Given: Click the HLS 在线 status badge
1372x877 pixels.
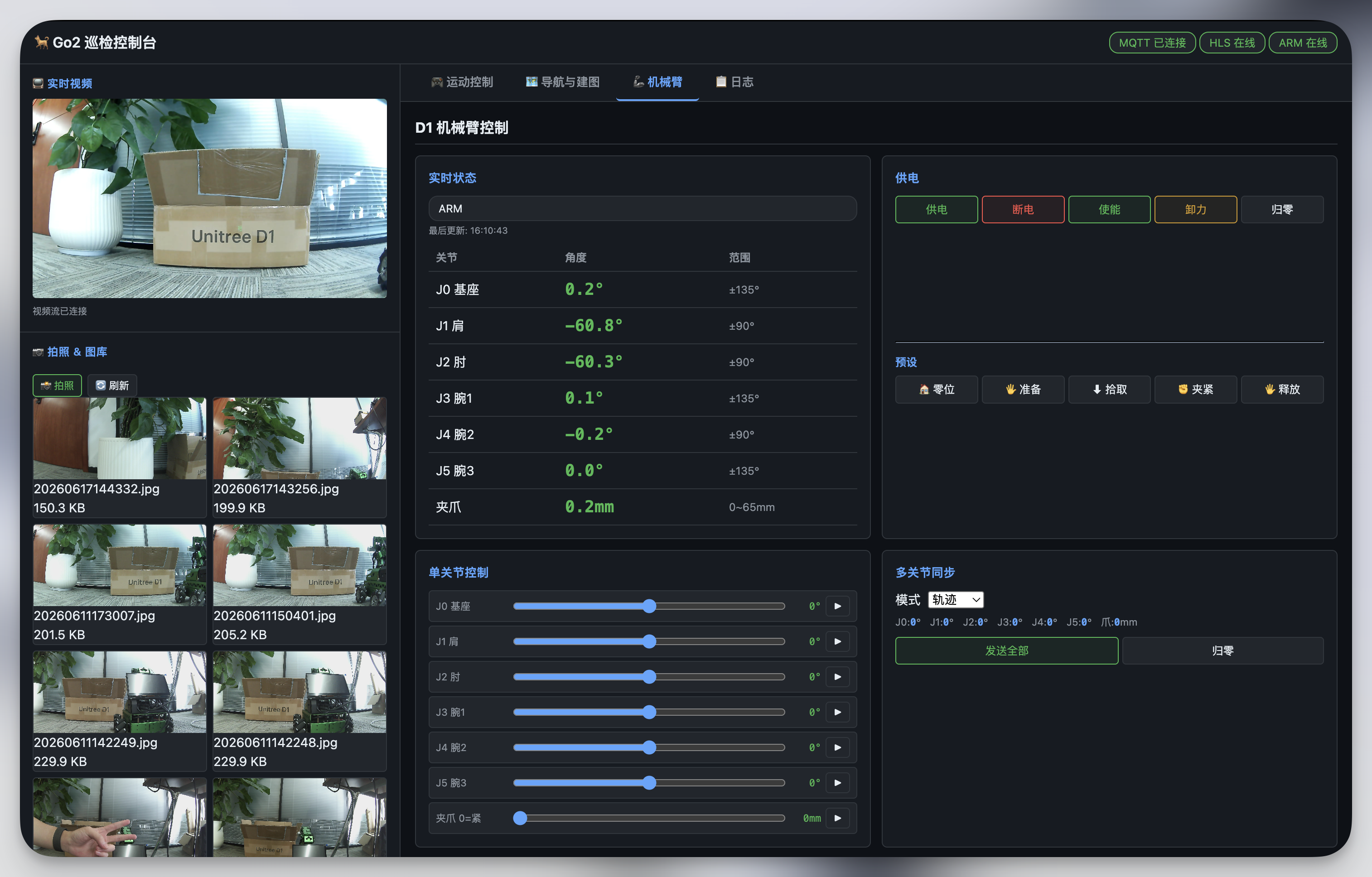Looking at the screenshot, I should [1232, 43].
